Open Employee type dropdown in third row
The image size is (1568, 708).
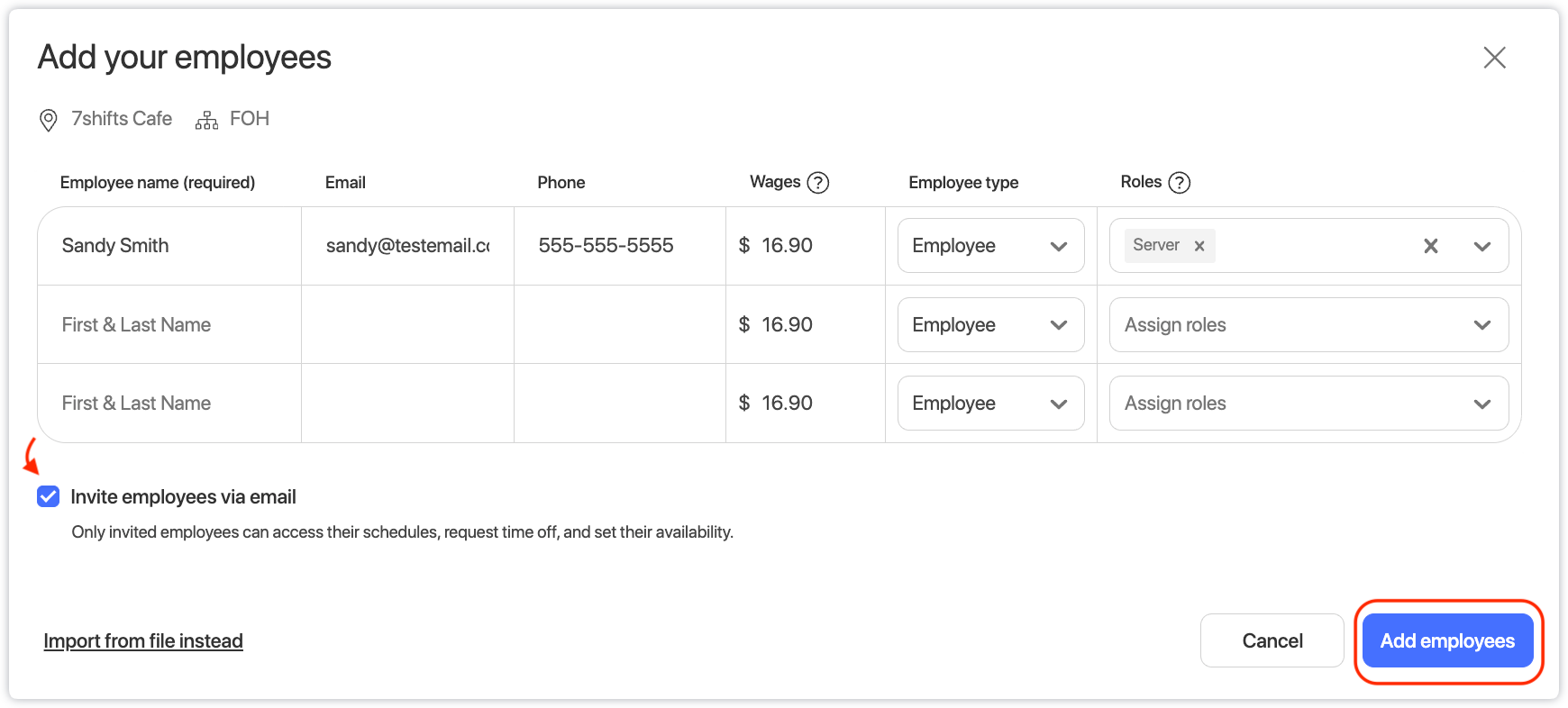tap(989, 403)
